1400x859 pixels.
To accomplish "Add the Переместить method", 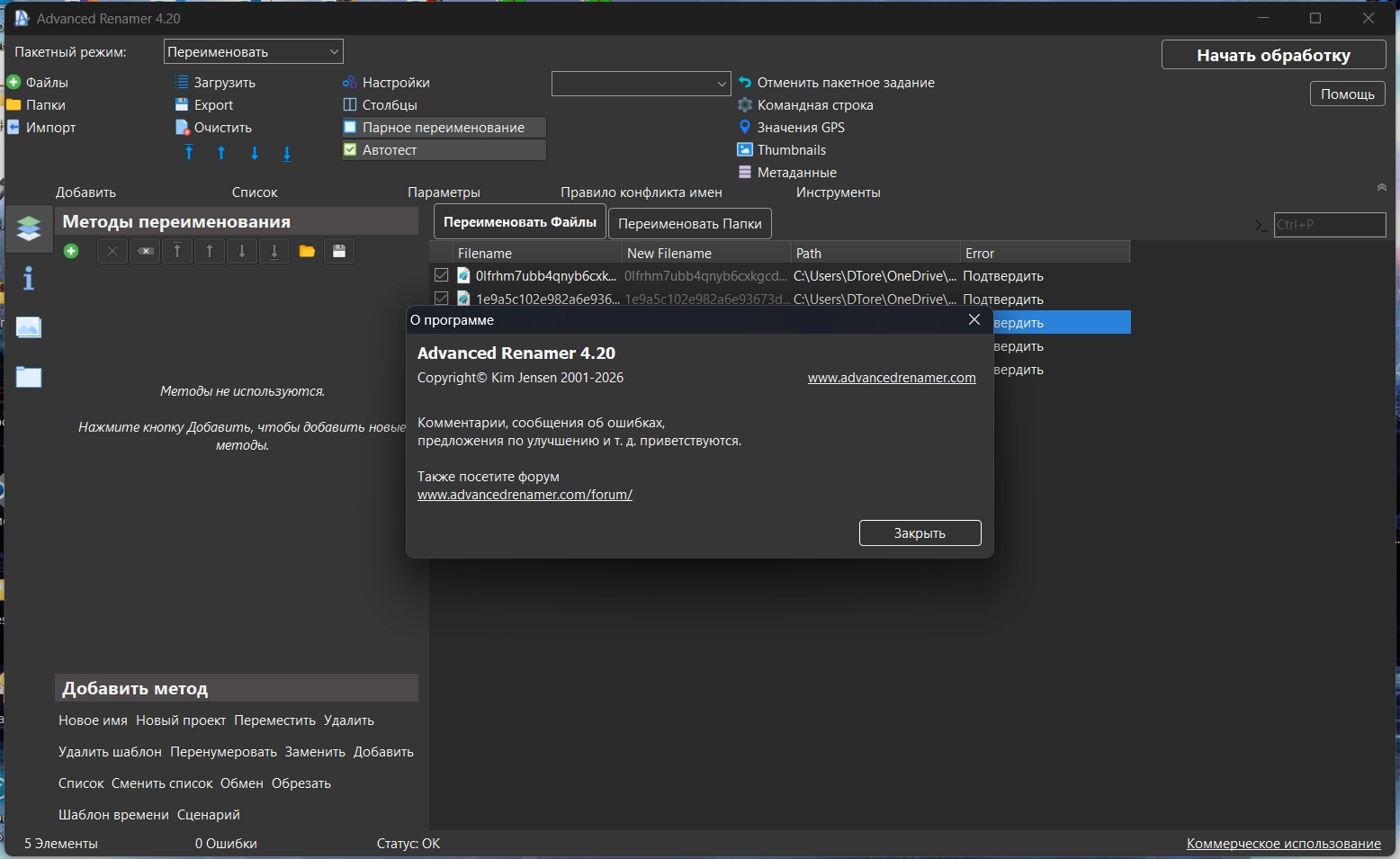I will pyautogui.click(x=274, y=720).
